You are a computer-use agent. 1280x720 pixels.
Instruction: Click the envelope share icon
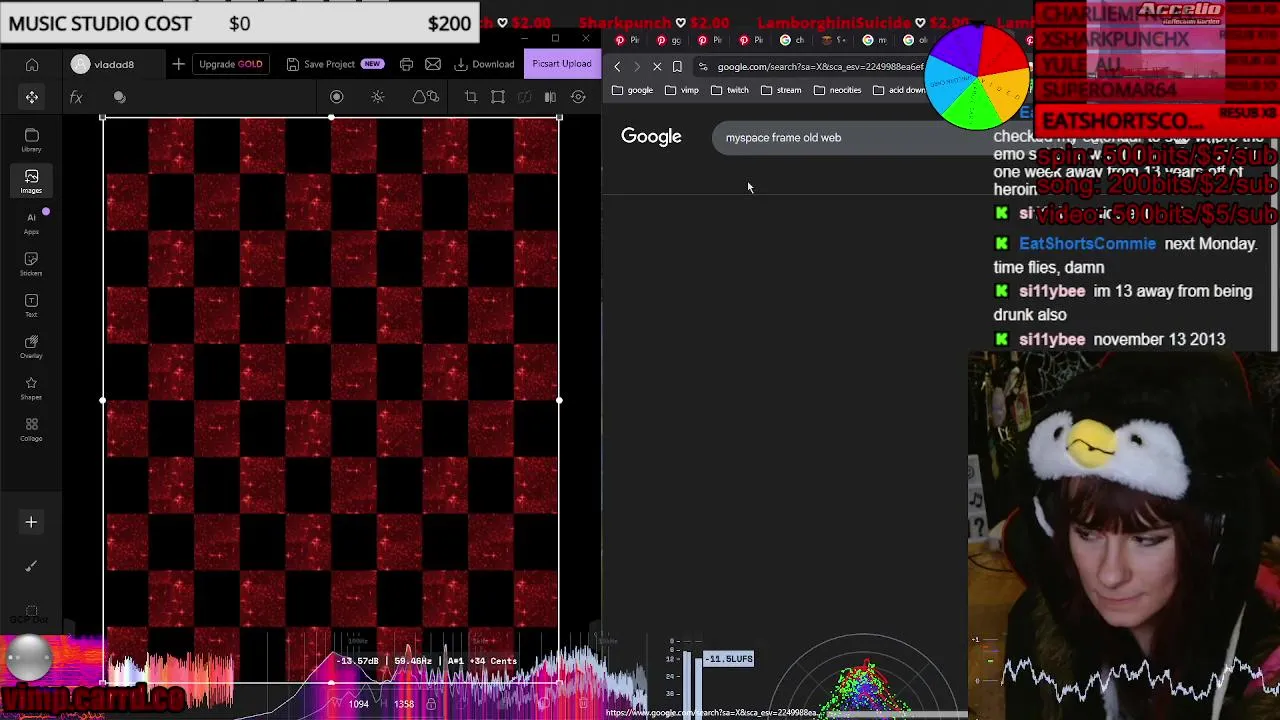(x=433, y=64)
